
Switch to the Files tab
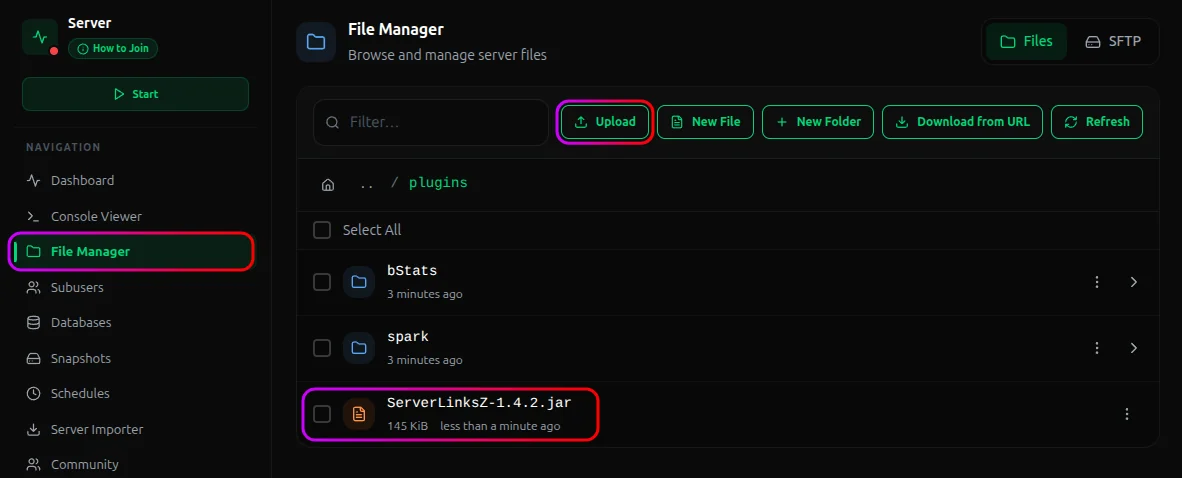click(x=1026, y=41)
